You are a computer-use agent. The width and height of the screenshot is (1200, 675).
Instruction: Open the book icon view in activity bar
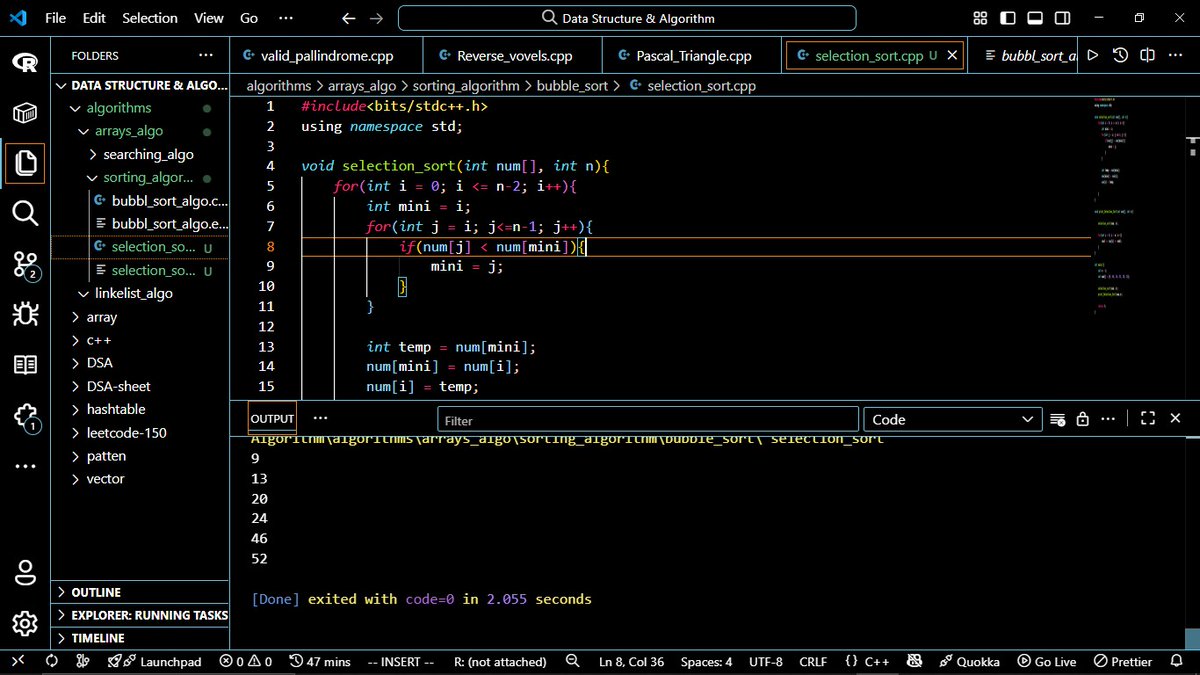pyautogui.click(x=25, y=365)
